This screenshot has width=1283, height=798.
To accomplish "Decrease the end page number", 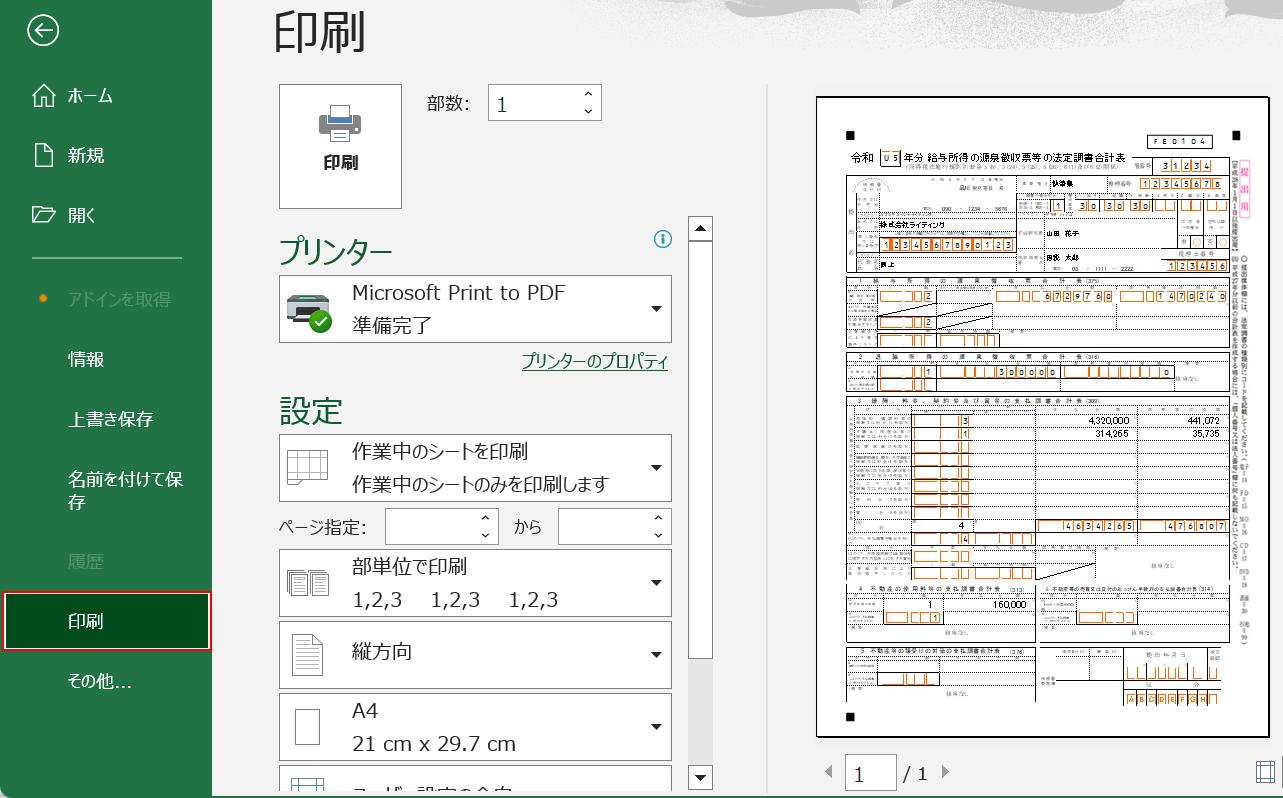I will (659, 535).
